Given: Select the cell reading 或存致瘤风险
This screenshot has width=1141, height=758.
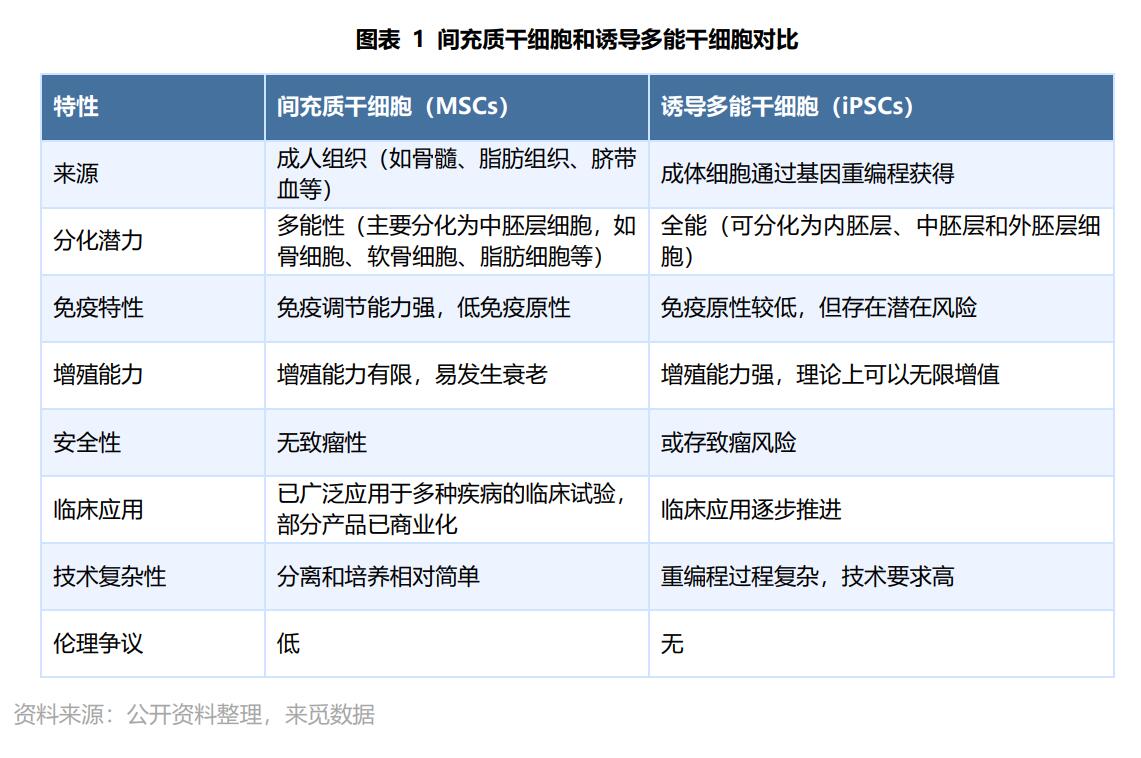Looking at the screenshot, I should (x=728, y=442).
